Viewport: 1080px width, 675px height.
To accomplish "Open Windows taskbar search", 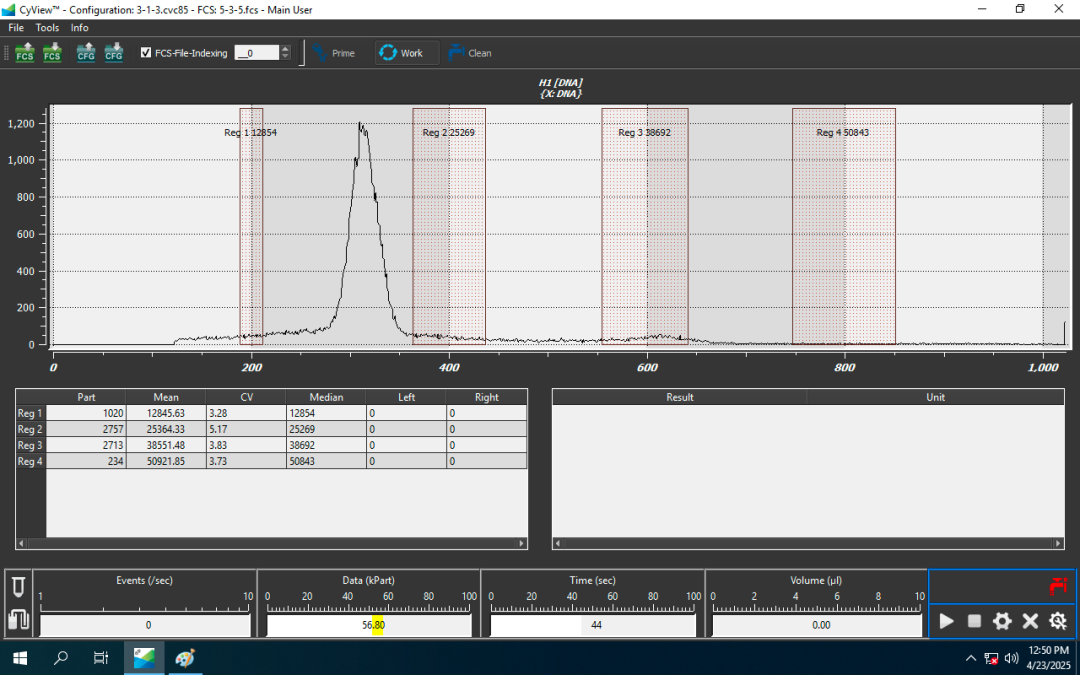I will [61, 658].
